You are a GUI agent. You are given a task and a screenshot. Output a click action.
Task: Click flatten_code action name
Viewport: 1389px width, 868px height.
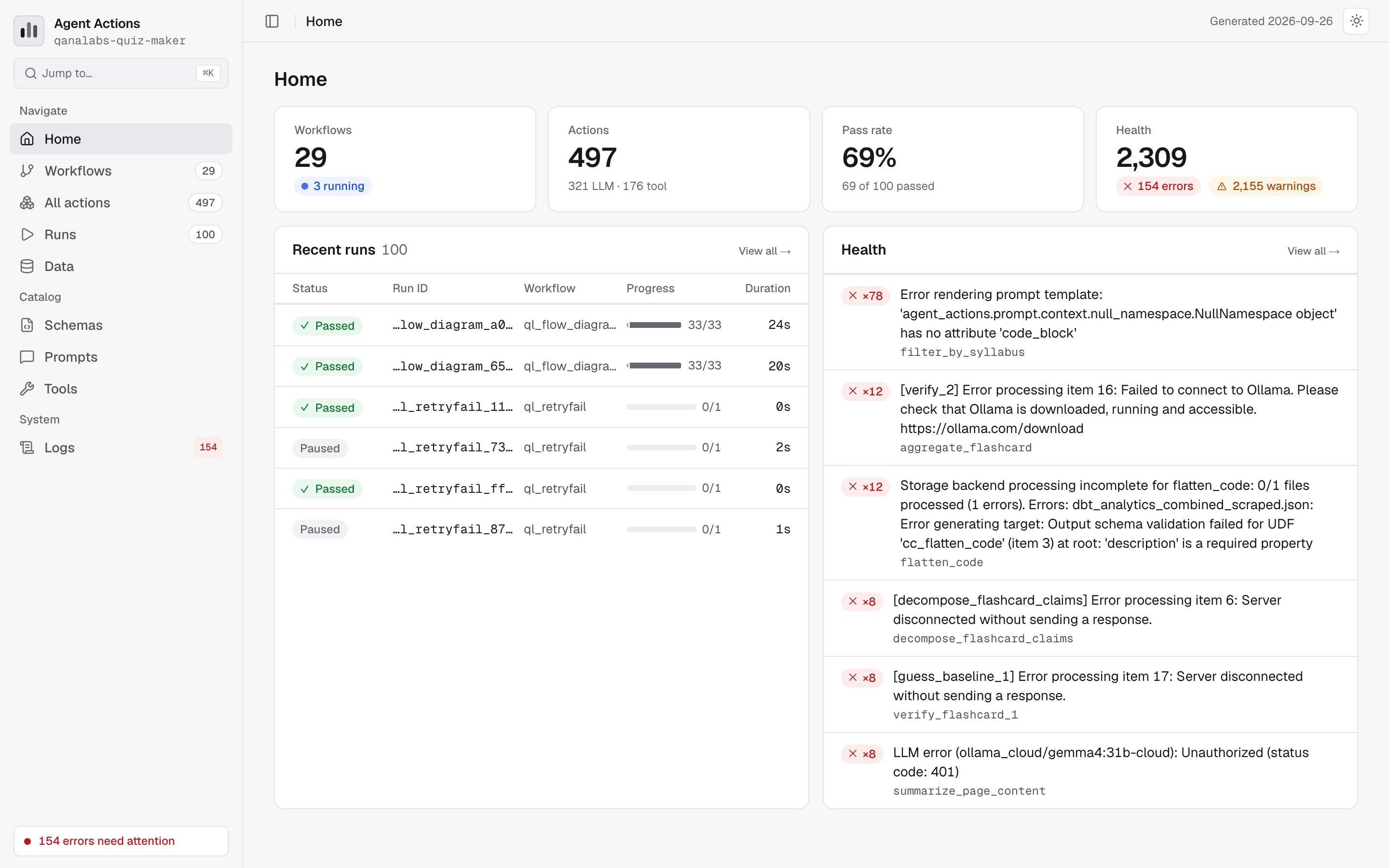pyautogui.click(x=941, y=562)
